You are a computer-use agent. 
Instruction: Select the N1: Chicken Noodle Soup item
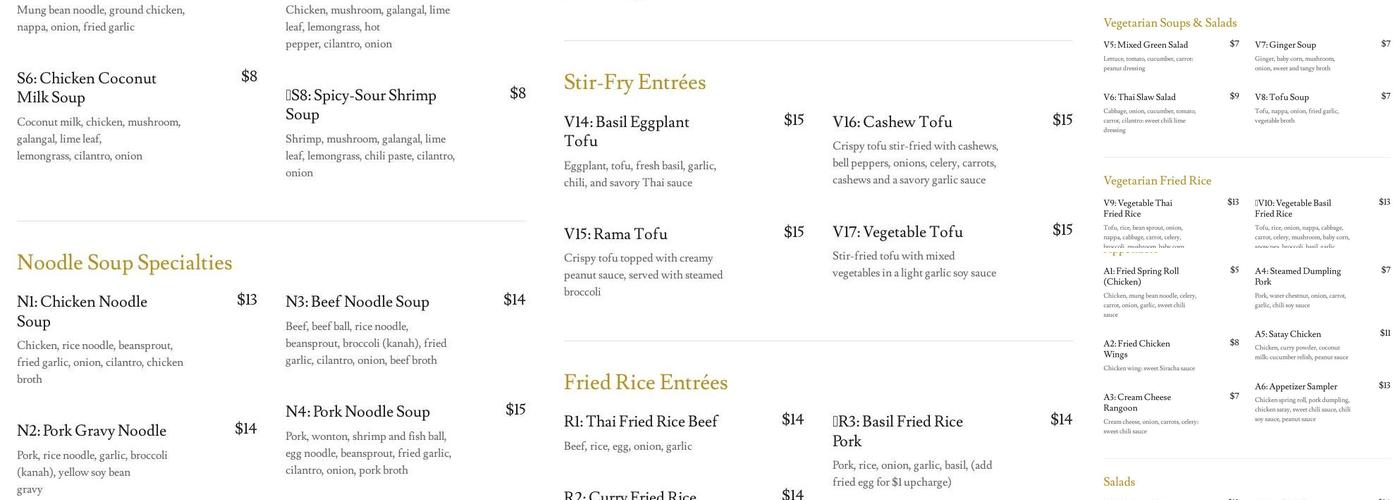pos(82,311)
